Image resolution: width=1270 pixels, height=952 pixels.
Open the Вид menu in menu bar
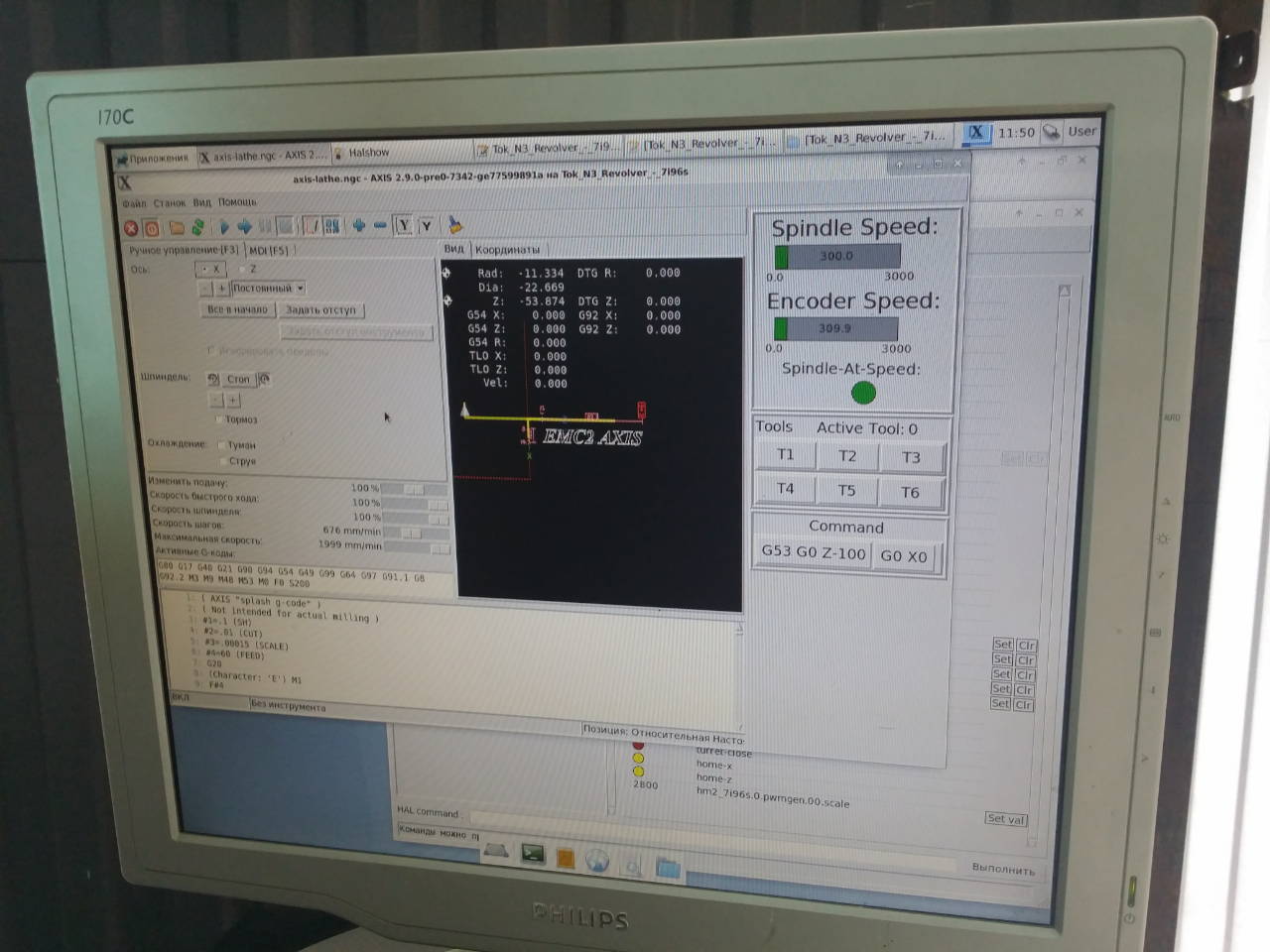(202, 202)
